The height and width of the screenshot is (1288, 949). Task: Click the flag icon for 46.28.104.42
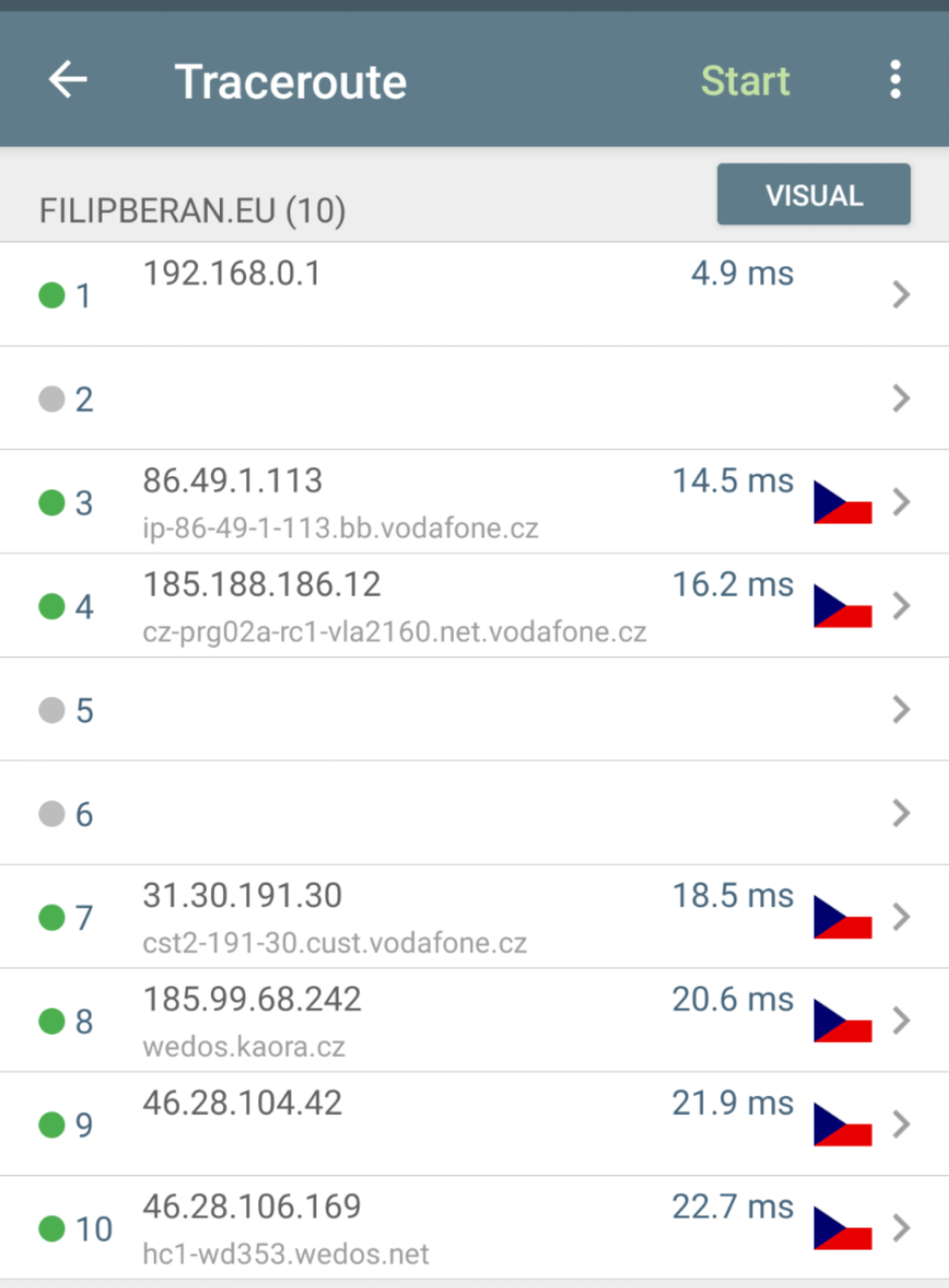pyautogui.click(x=842, y=1124)
